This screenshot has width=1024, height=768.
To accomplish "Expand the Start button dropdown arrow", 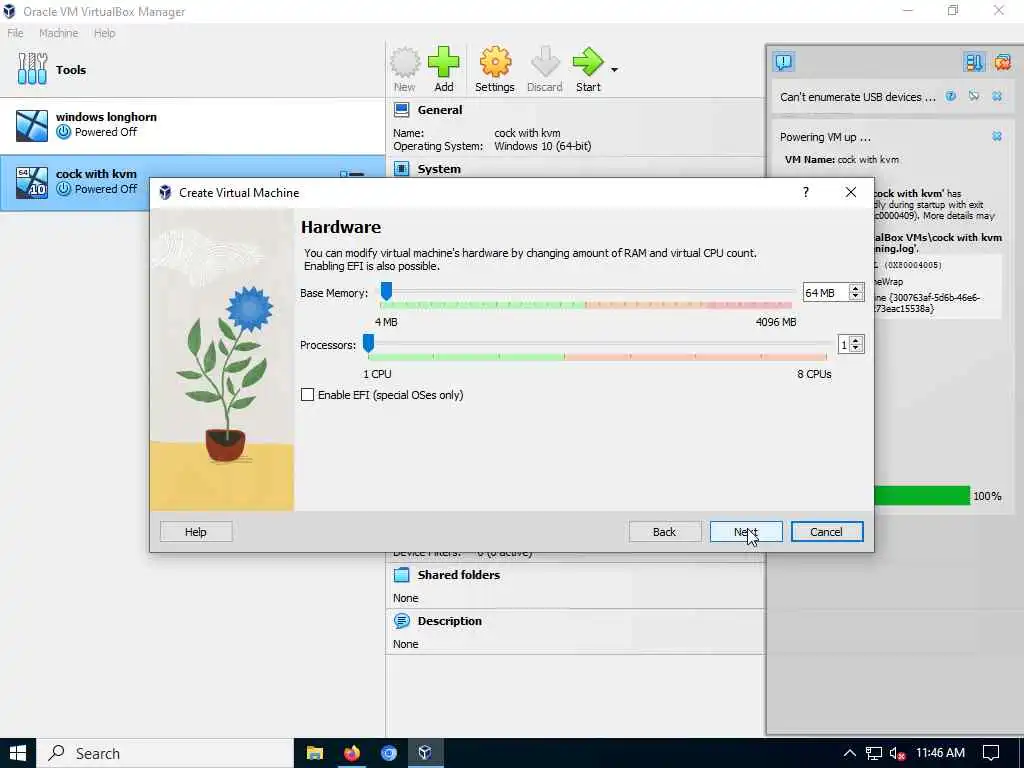I will (x=615, y=69).
